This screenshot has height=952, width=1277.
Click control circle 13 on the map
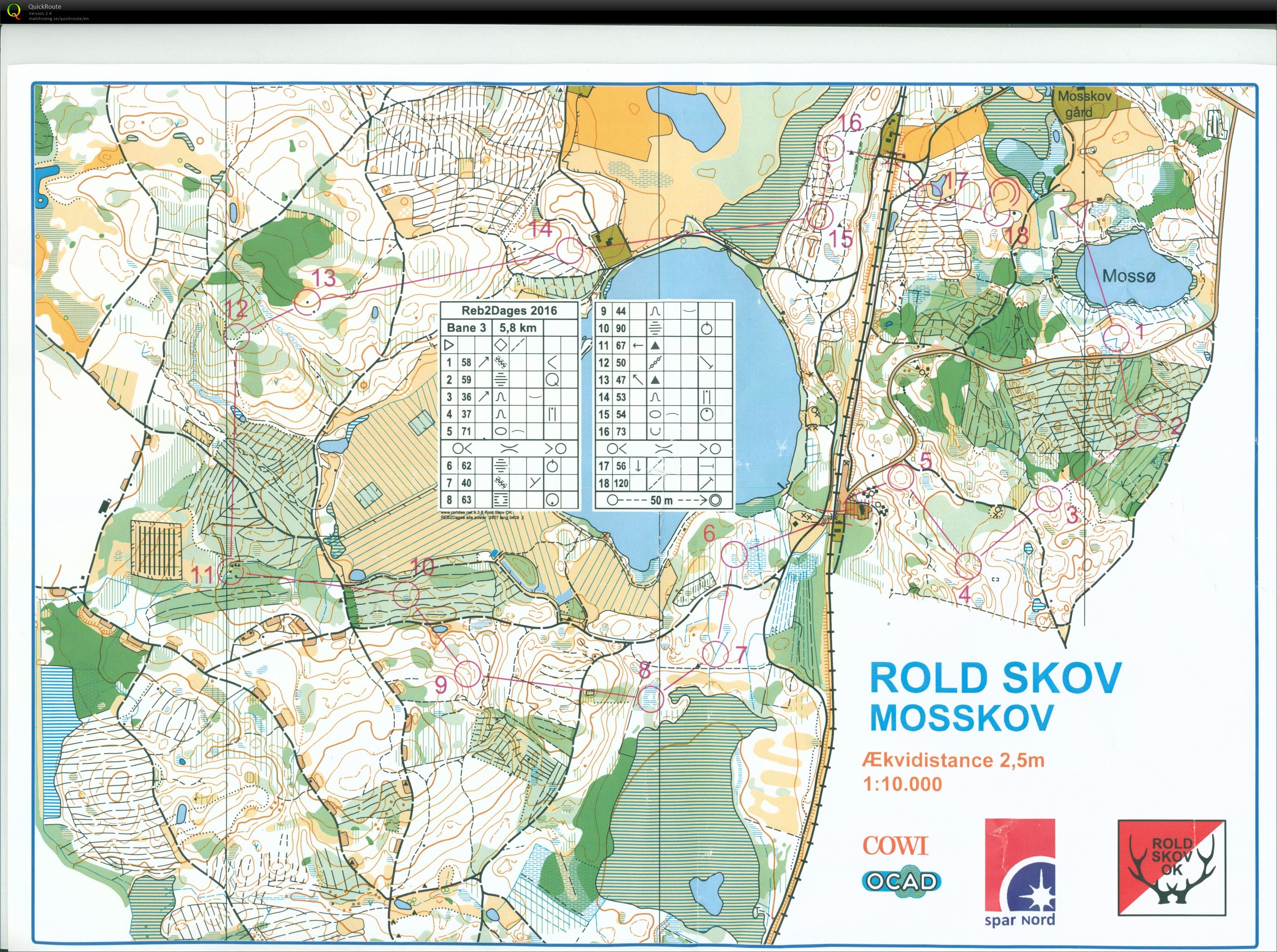pos(307,302)
